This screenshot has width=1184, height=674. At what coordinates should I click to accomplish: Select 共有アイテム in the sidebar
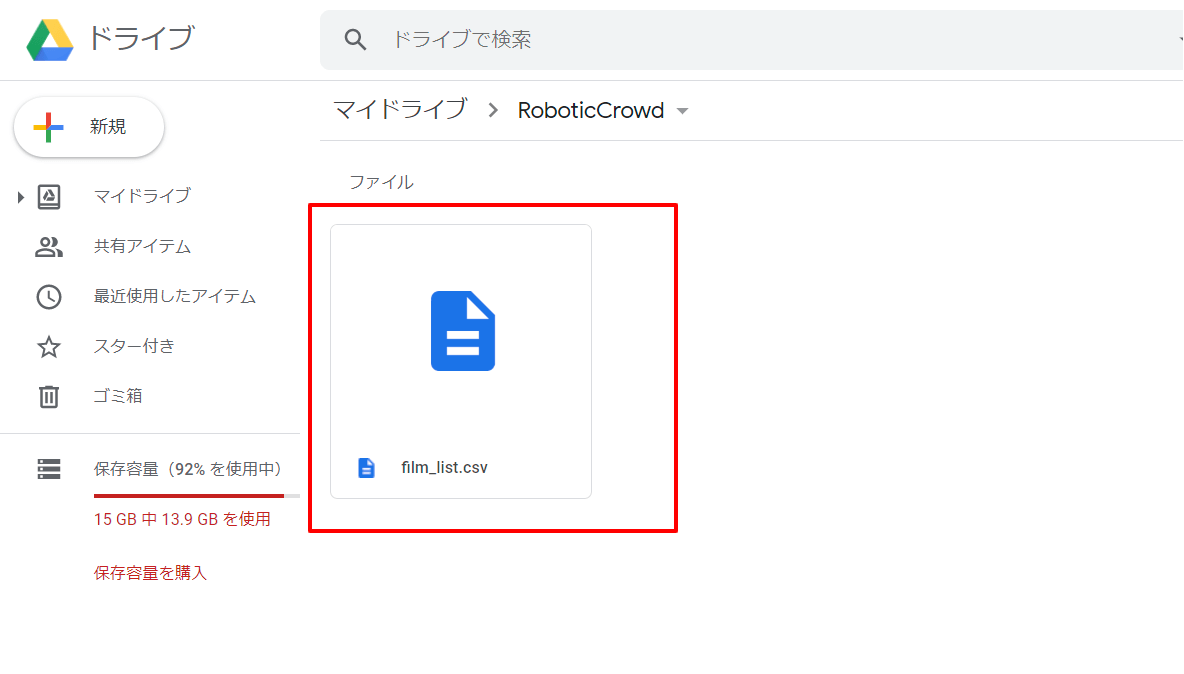click(142, 247)
